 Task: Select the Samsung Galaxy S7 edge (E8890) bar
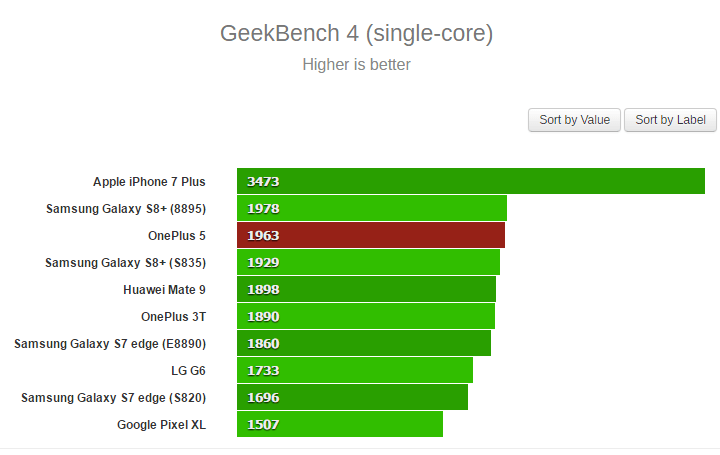[x=364, y=343]
